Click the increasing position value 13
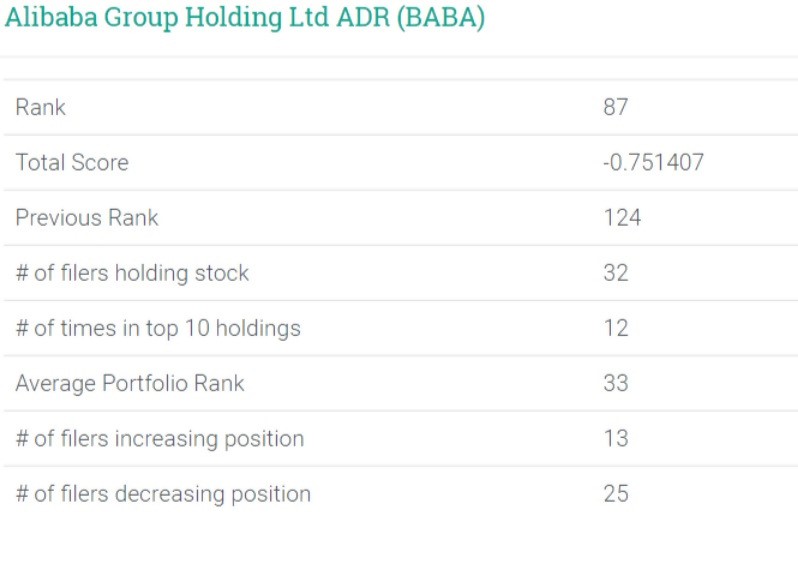The height and width of the screenshot is (565, 798). (x=616, y=438)
